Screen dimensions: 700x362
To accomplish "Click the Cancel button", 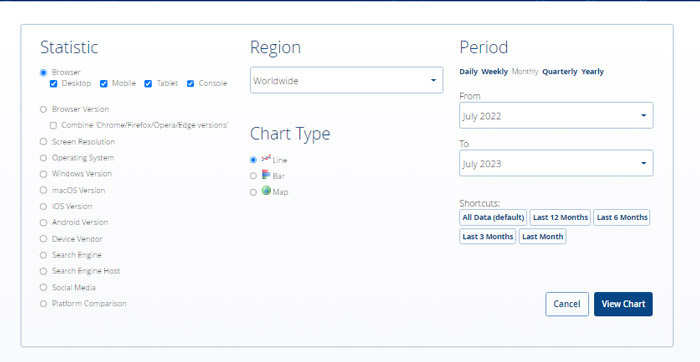I will coord(567,304).
